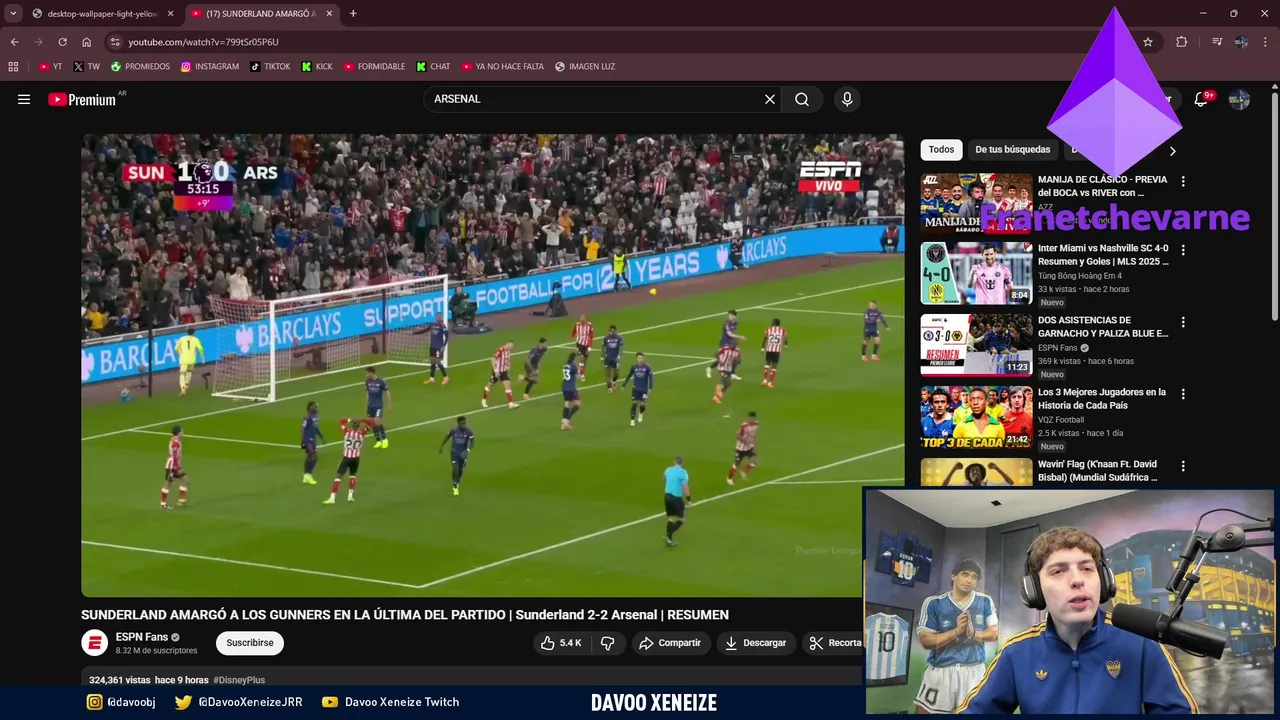Image resolution: width=1280 pixels, height=720 pixels.
Task: Open the CHAT bookmark
Action: (433, 67)
